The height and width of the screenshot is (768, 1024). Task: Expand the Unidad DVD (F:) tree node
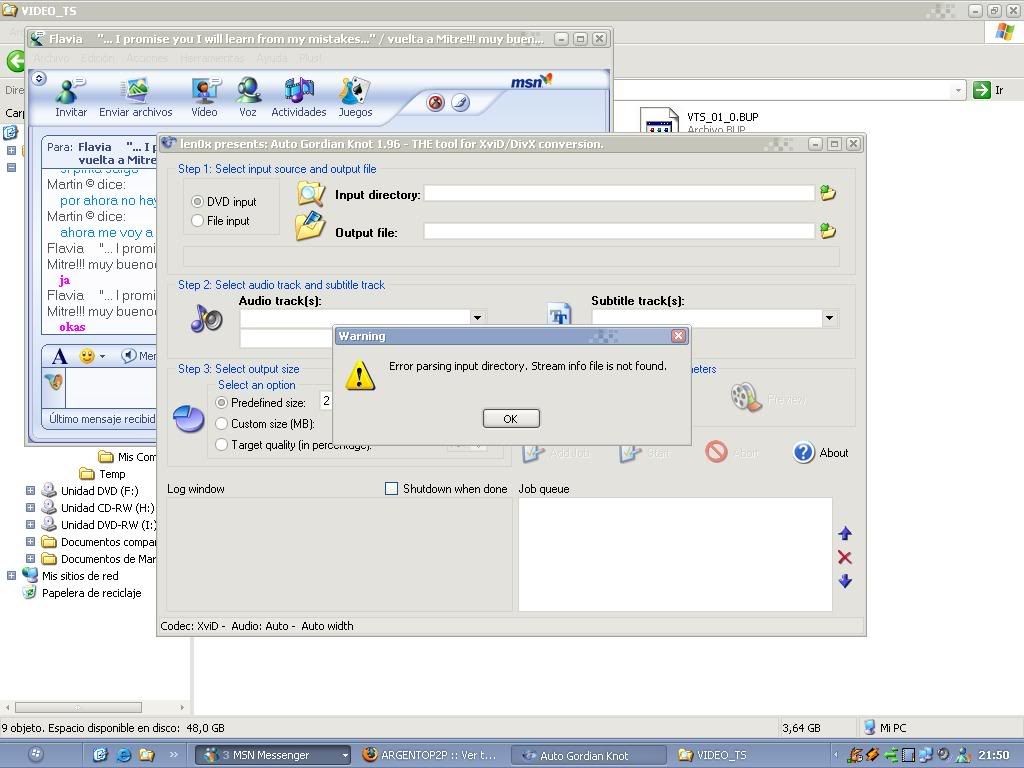(30, 490)
